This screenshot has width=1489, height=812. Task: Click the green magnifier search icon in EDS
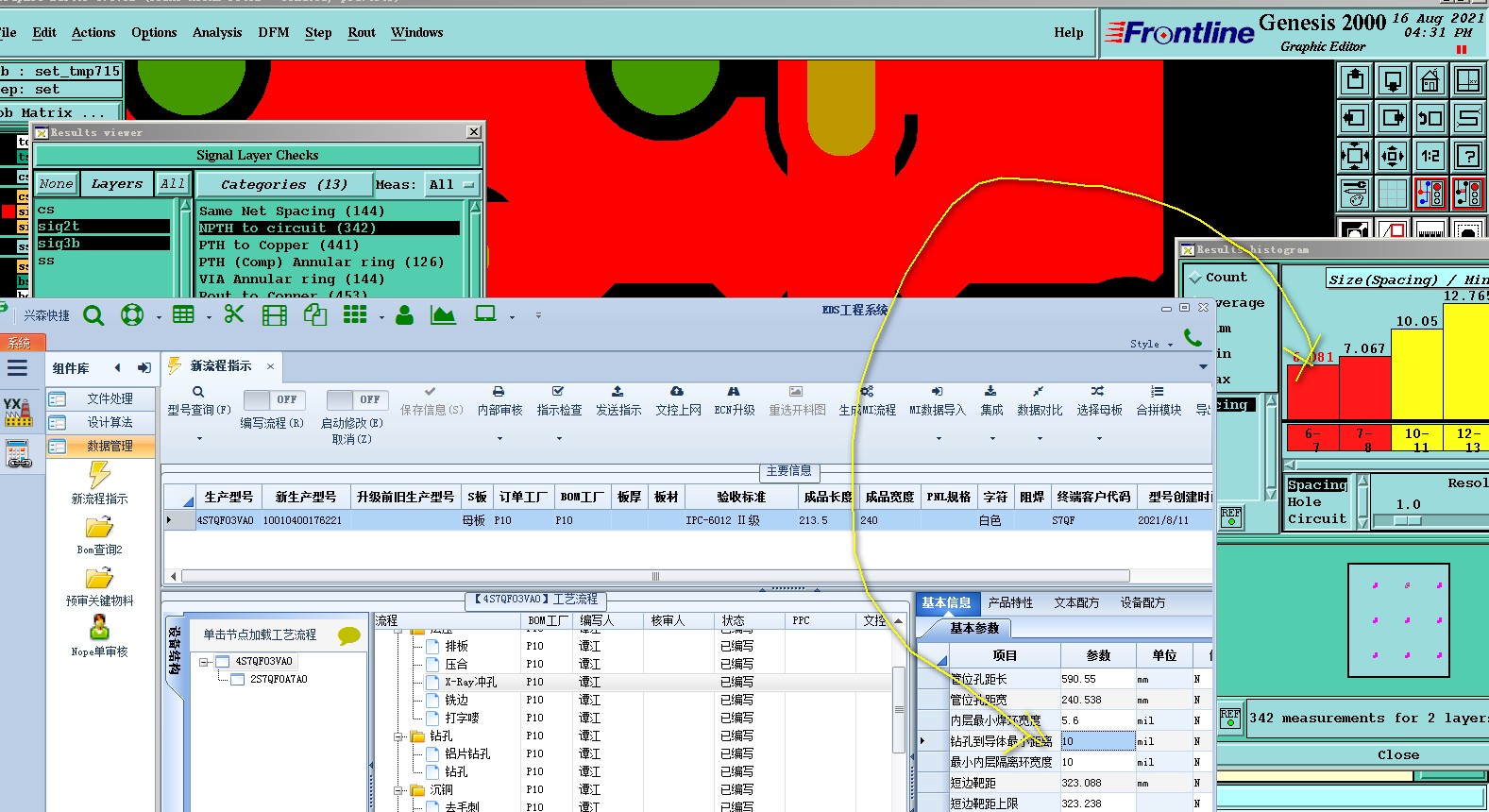tap(93, 315)
